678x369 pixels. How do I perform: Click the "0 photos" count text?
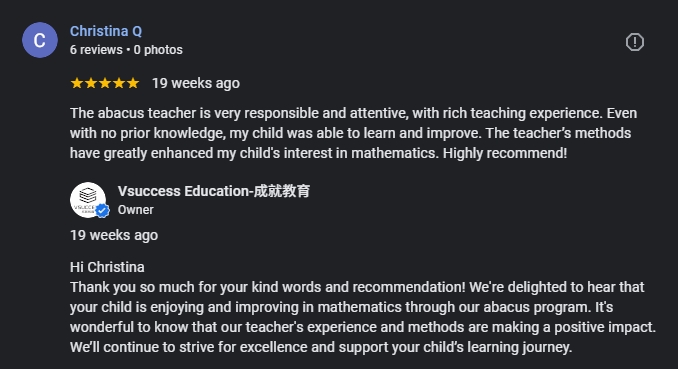(x=158, y=50)
